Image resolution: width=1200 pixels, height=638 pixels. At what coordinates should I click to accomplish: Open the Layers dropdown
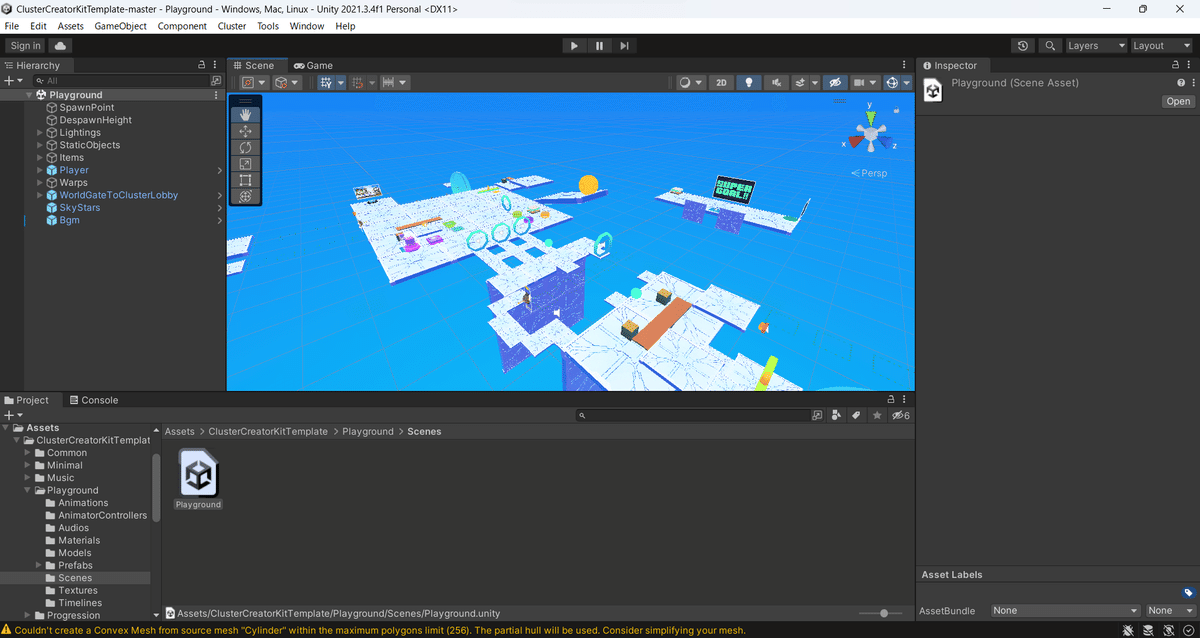click(x=1095, y=45)
